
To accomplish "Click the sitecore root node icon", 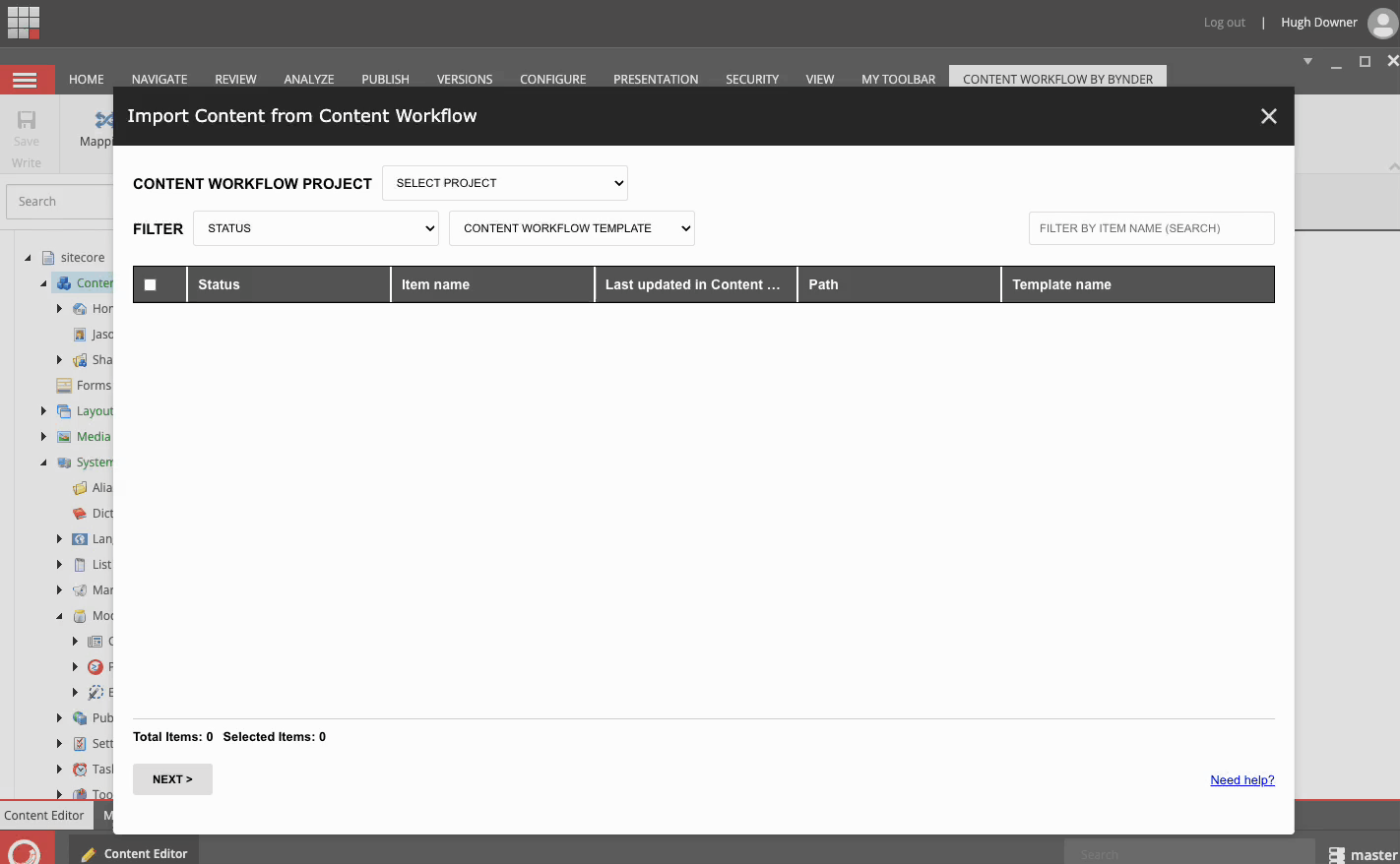I will click(x=48, y=258).
